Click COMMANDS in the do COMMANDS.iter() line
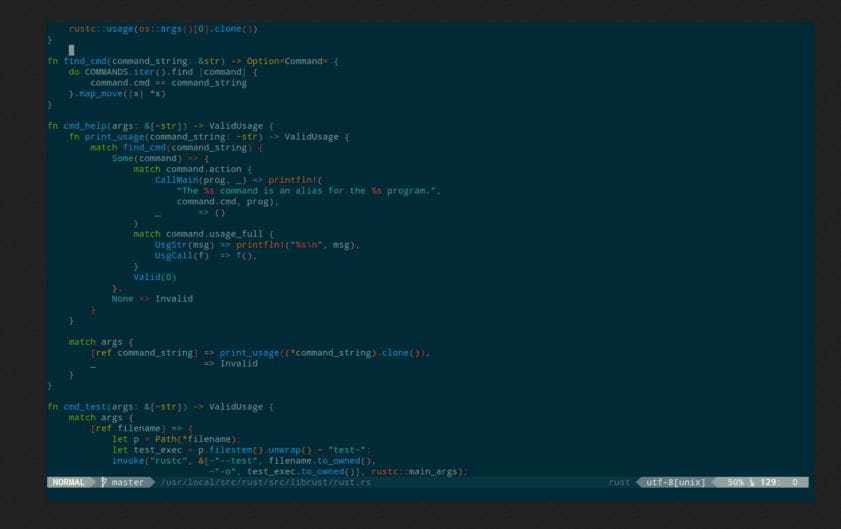The image size is (841, 529). coord(106,72)
